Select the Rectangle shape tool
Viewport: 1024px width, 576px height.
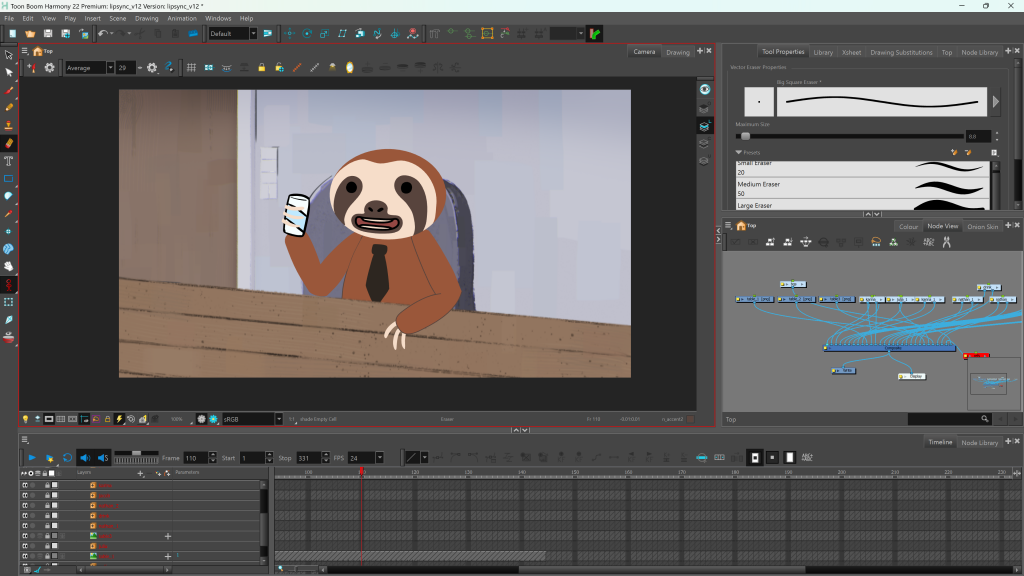[9, 178]
